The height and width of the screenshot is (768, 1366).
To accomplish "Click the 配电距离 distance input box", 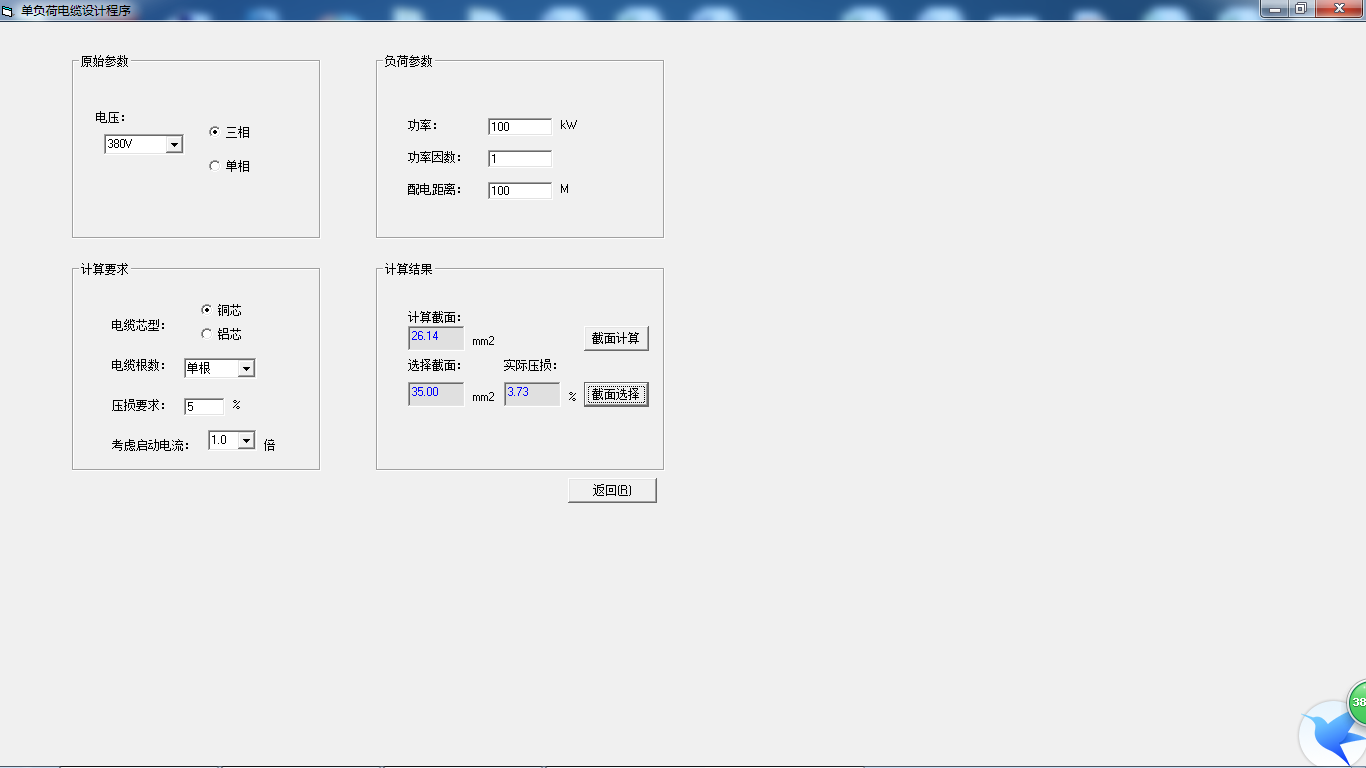I will [520, 191].
